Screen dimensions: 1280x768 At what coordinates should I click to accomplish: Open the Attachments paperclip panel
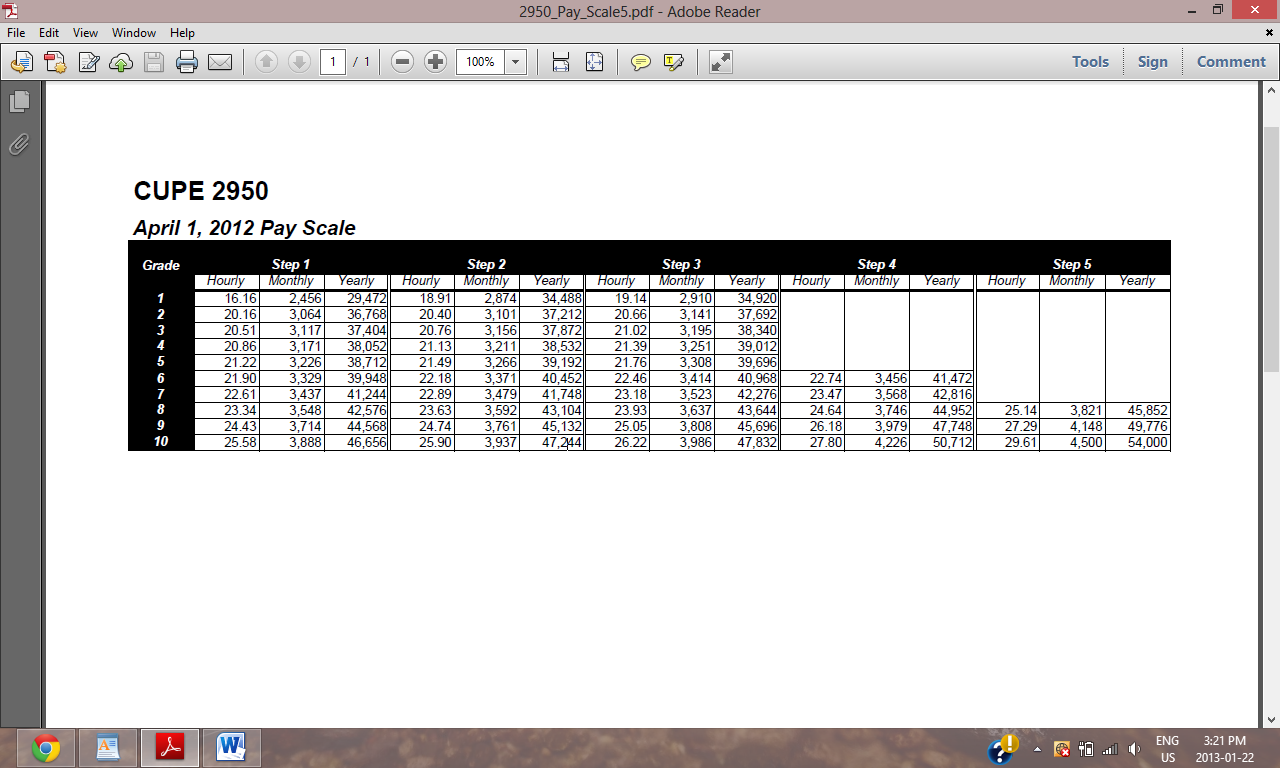click(x=19, y=144)
